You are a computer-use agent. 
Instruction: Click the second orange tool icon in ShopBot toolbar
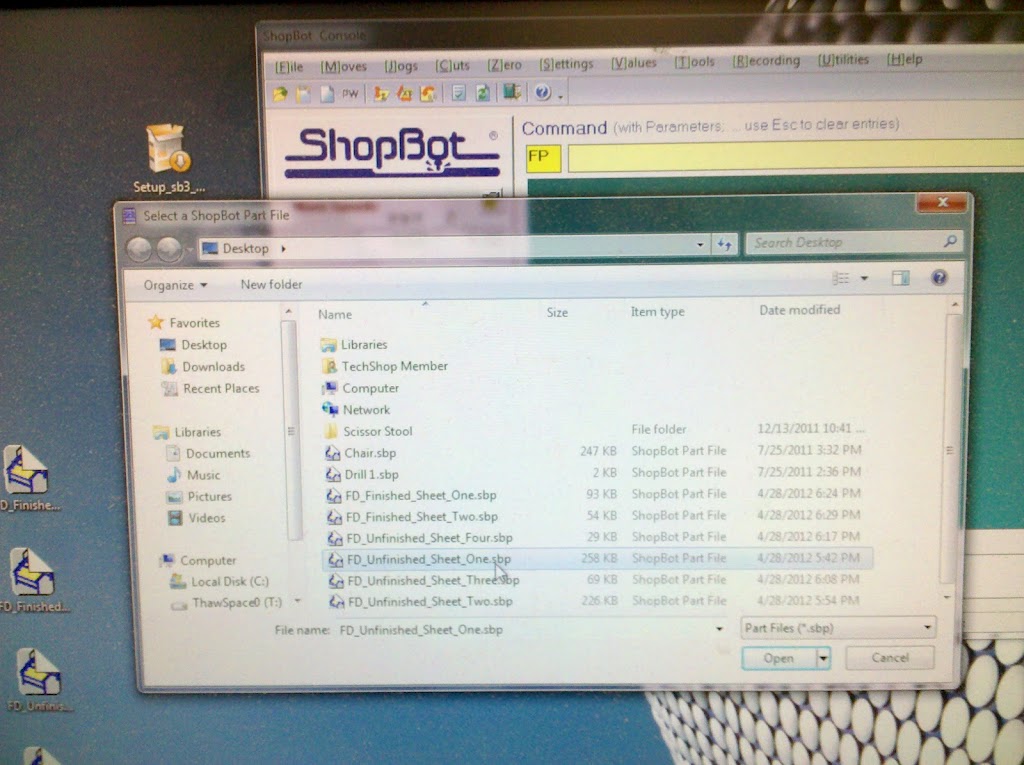(405, 94)
